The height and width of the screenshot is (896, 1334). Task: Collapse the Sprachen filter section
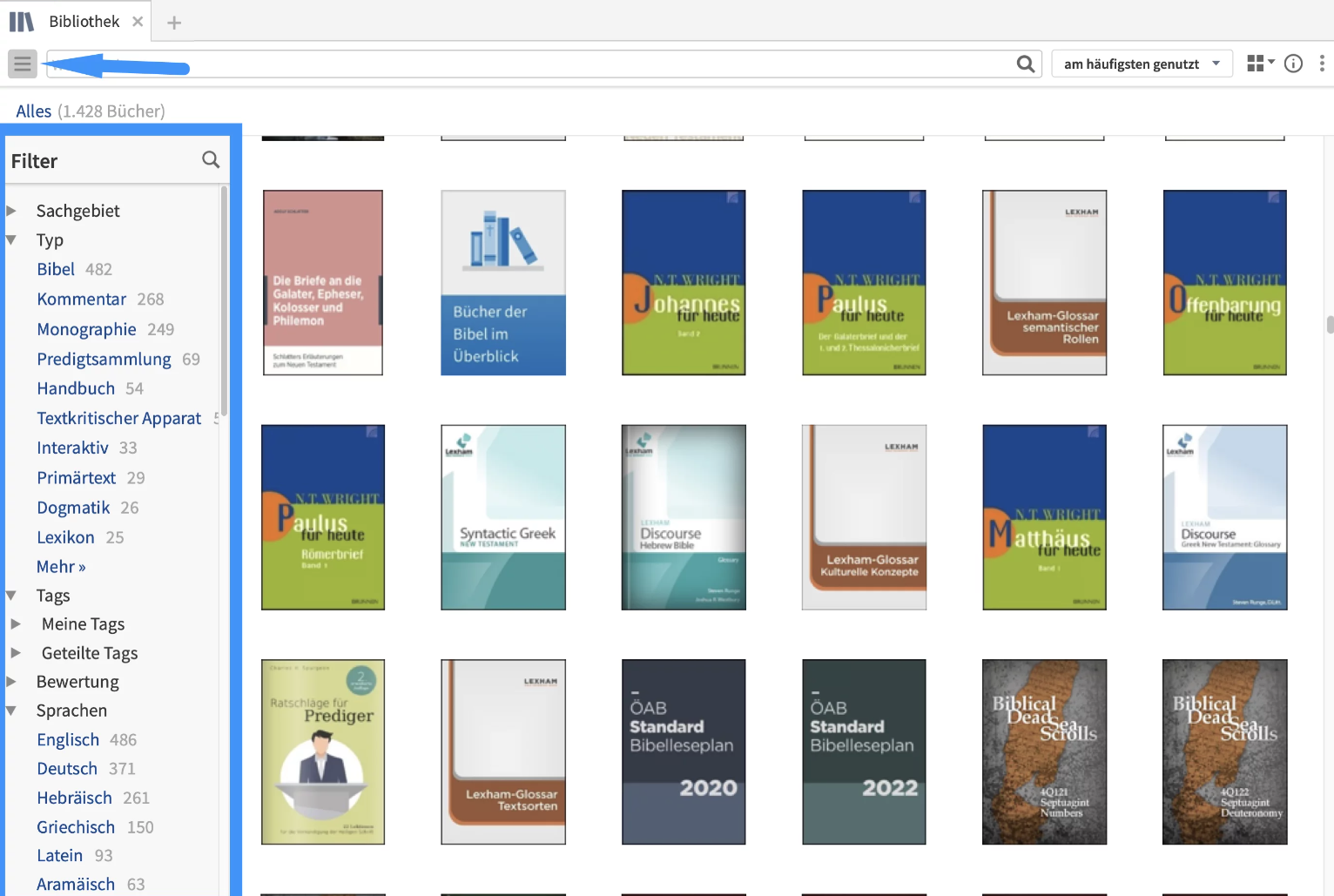[x=11, y=711]
